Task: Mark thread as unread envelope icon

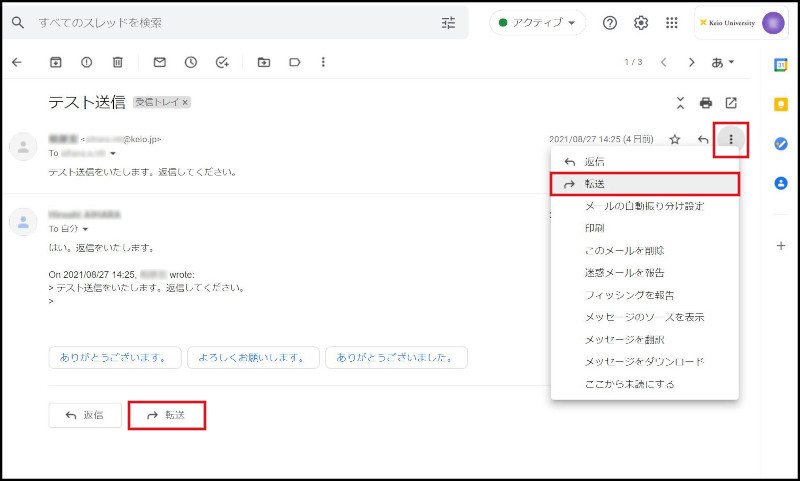Action: 159,62
